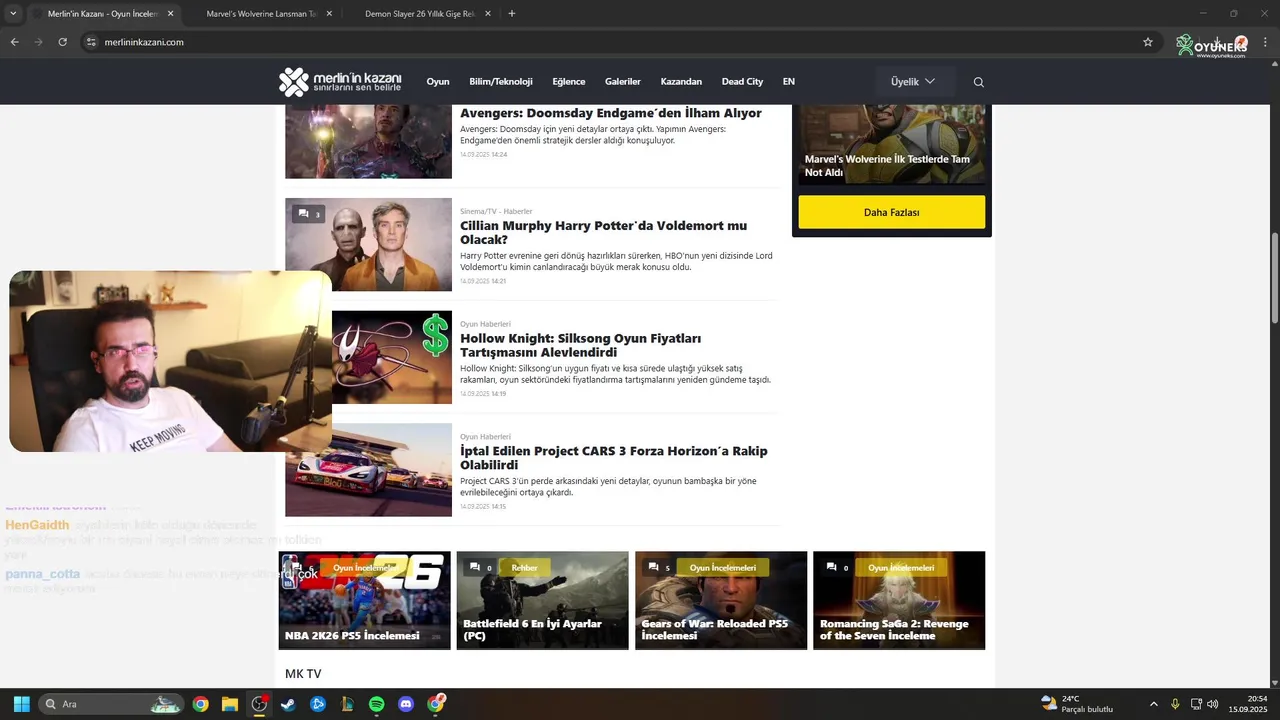This screenshot has height=720, width=1280.
Task: Launch Google Chrome from the taskbar
Action: (x=201, y=704)
